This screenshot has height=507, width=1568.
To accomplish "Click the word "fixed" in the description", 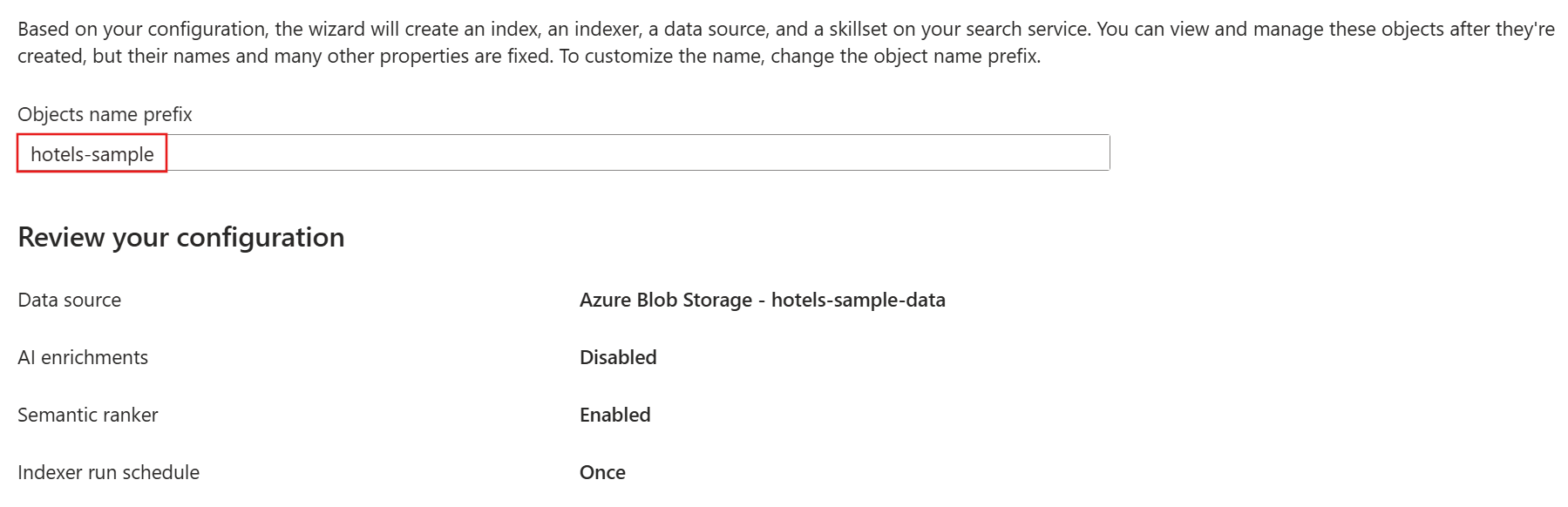I will point(527,56).
